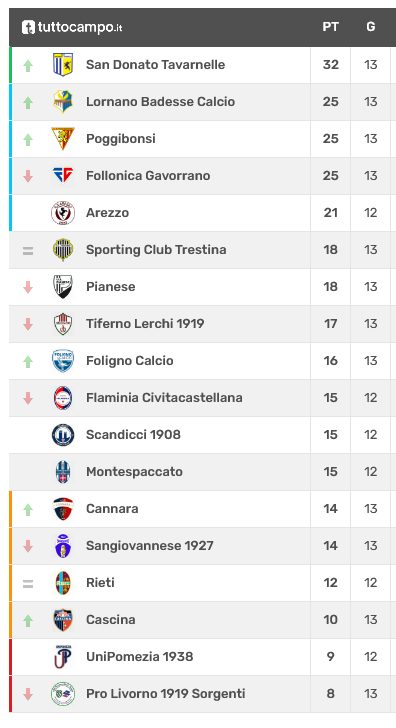Select the G column header
The image size is (396, 728).
(370, 27)
